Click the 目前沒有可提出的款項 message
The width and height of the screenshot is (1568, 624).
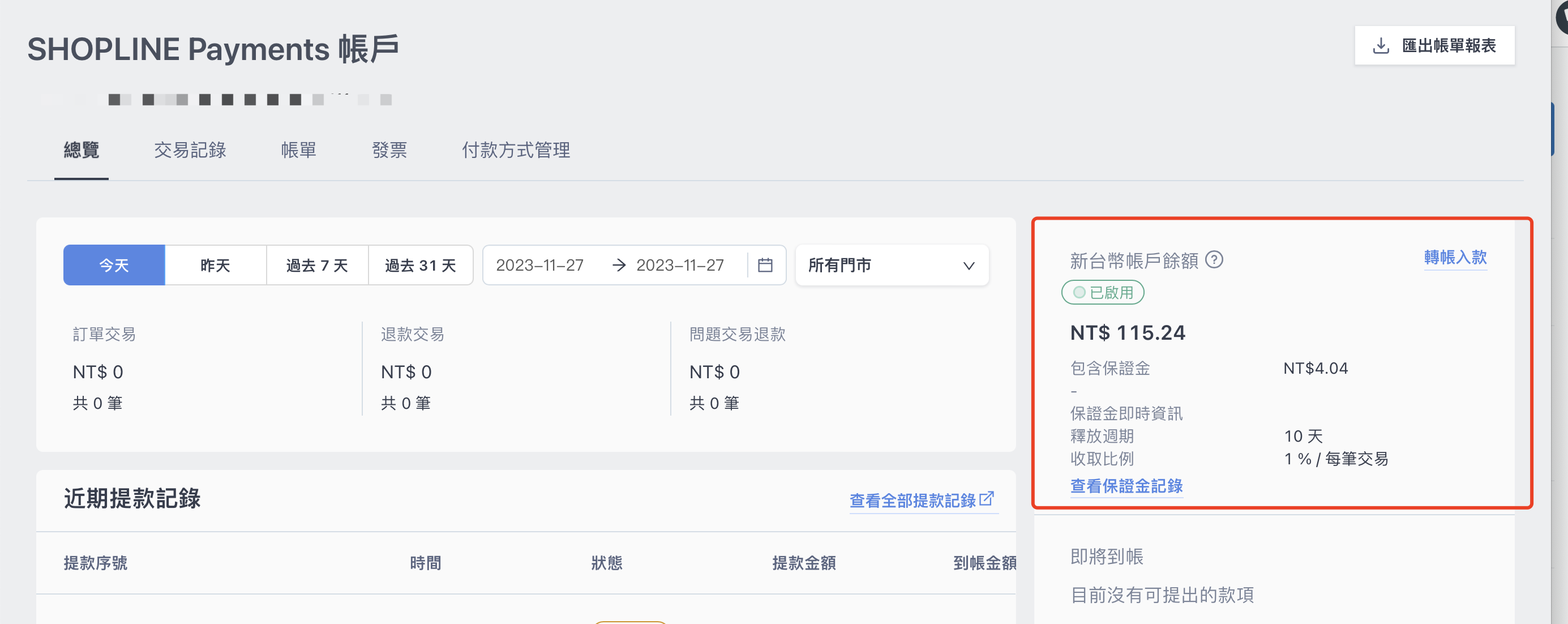point(1162,595)
